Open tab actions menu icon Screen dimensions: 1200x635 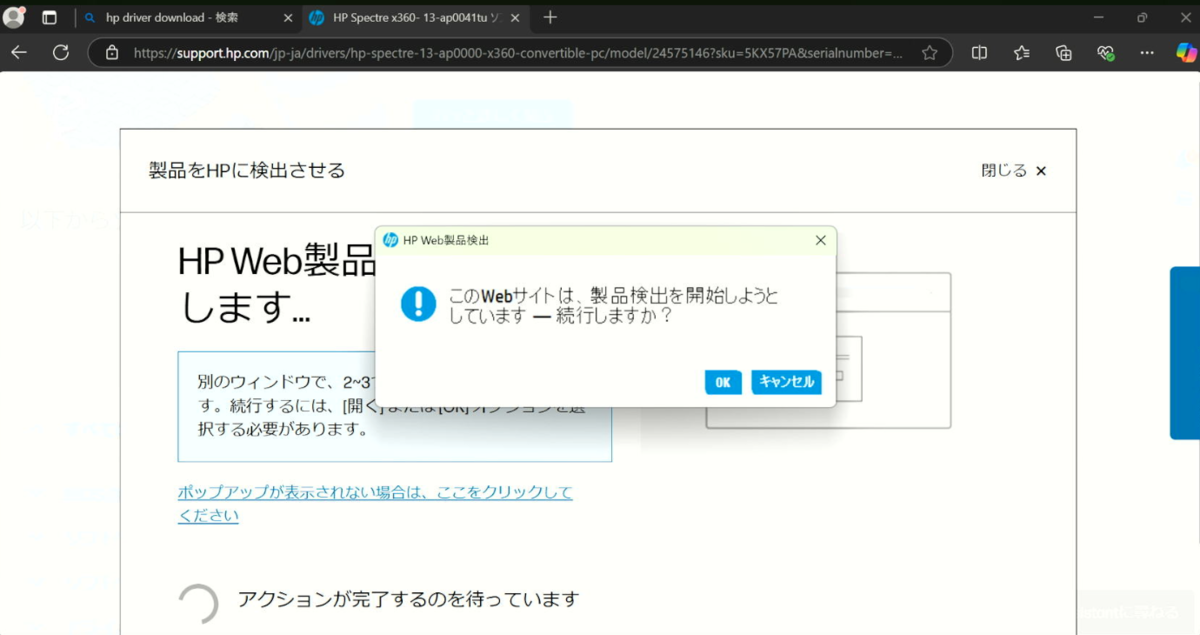point(49,18)
